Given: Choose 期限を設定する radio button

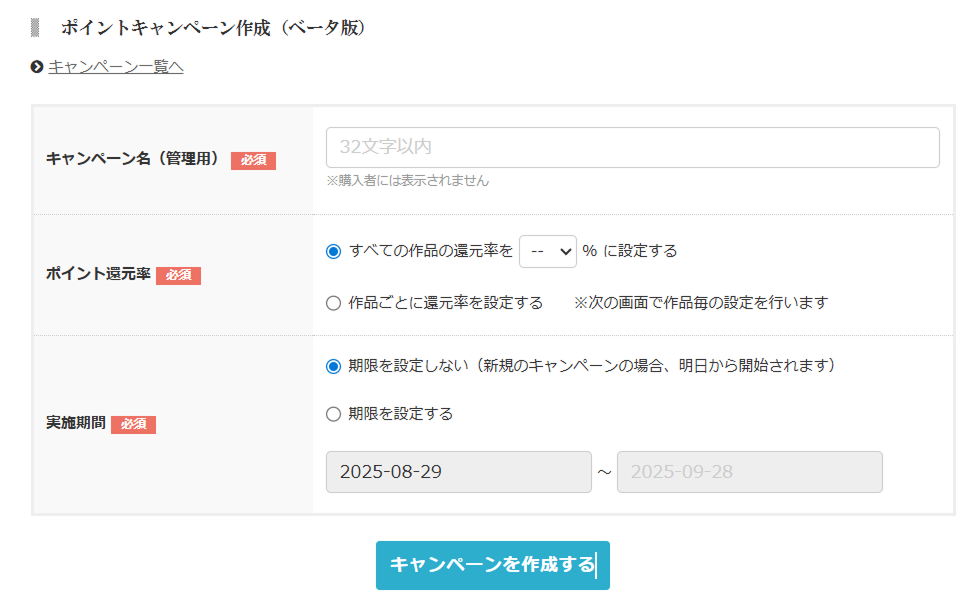Looking at the screenshot, I should (x=334, y=414).
